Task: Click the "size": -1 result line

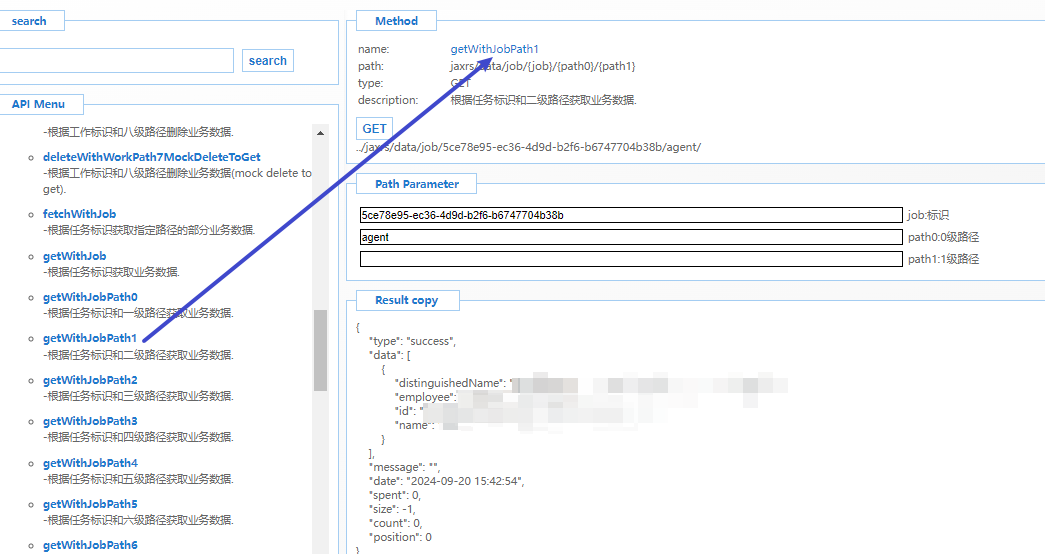Action: click(393, 509)
